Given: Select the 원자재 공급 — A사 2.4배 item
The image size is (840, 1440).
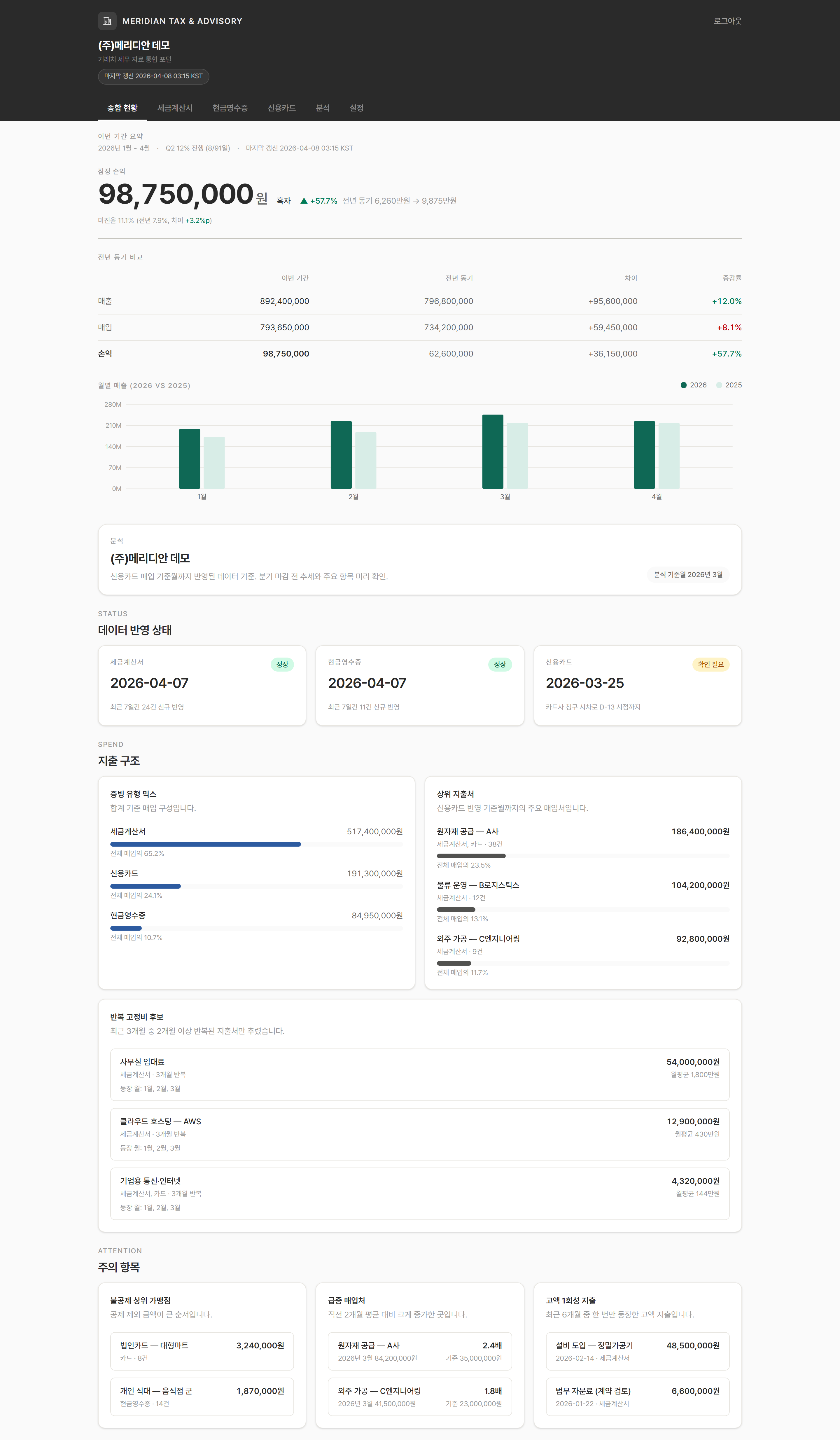Looking at the screenshot, I should [419, 1351].
